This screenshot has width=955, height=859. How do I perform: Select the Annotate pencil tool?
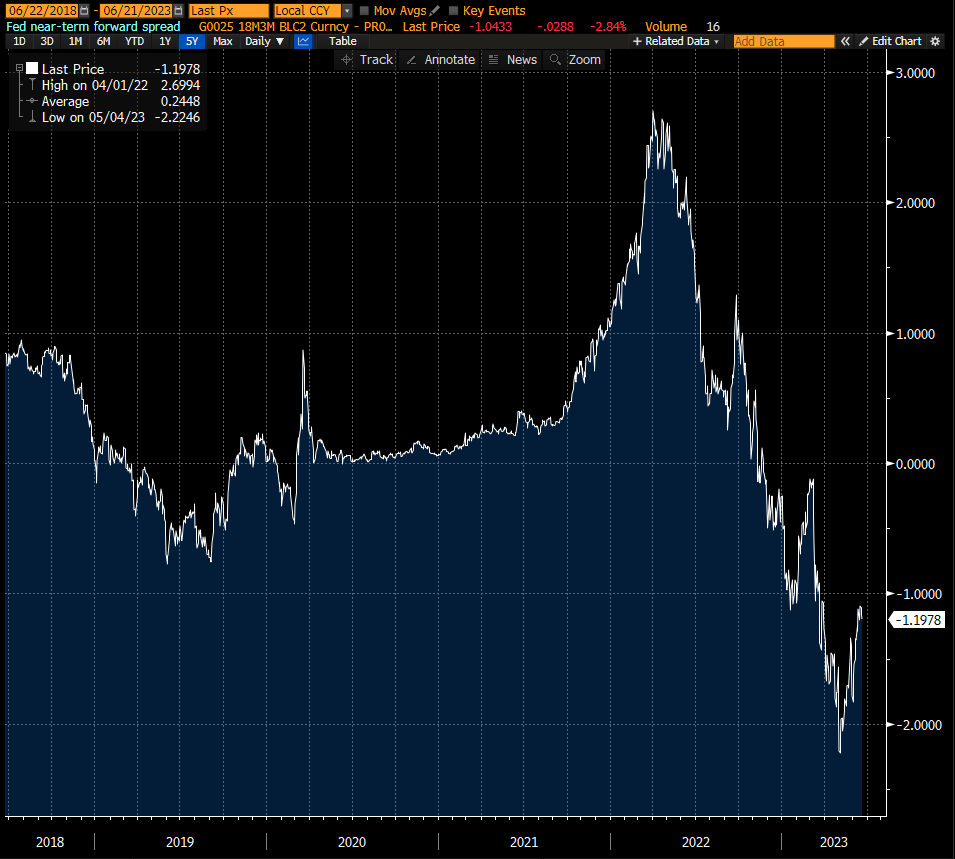[x=440, y=60]
